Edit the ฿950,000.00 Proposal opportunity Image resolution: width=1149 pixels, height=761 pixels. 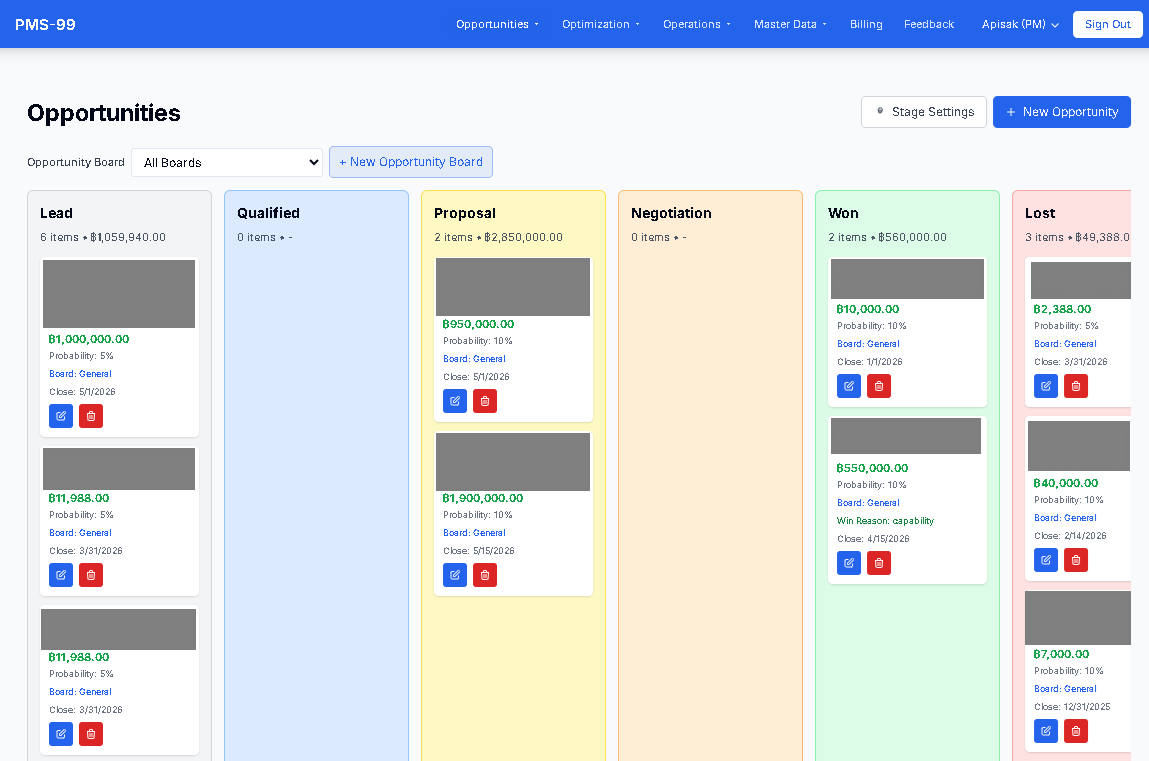[455, 400]
